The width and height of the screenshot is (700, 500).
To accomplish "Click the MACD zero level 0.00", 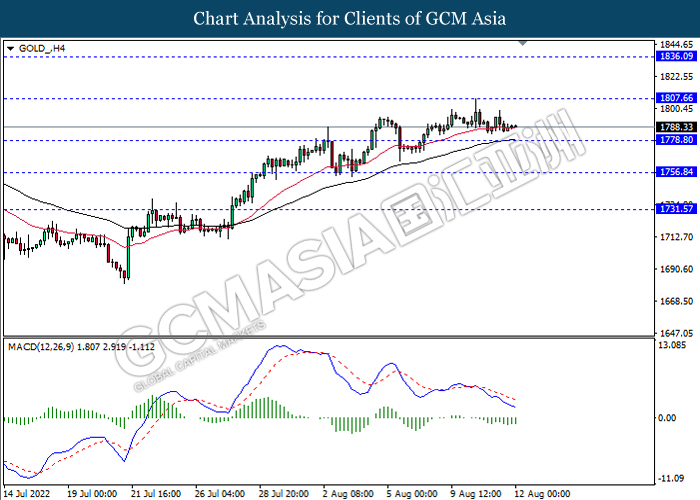I will coord(667,418).
